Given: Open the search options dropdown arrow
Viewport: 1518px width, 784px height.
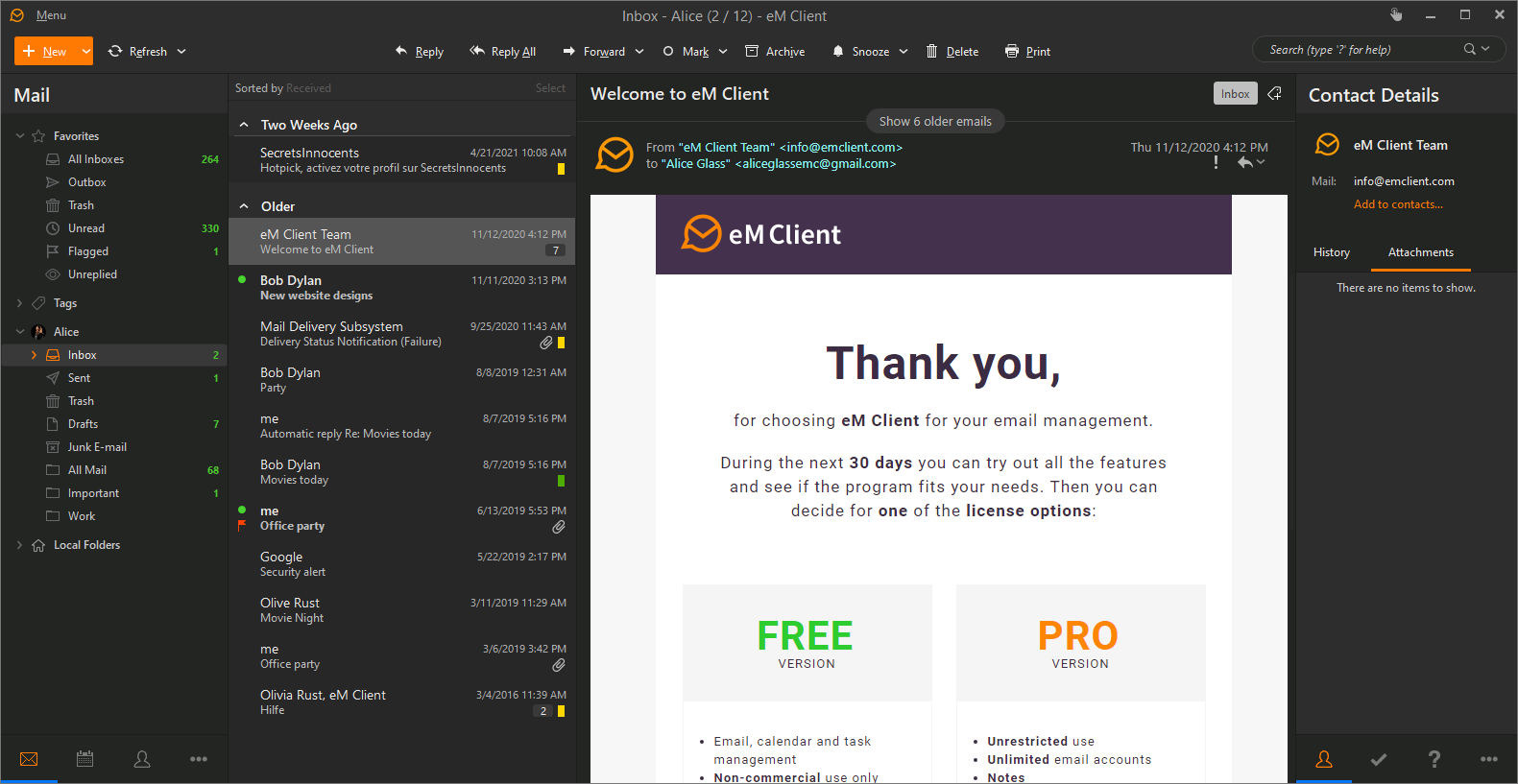Looking at the screenshot, I should coord(1486,49).
